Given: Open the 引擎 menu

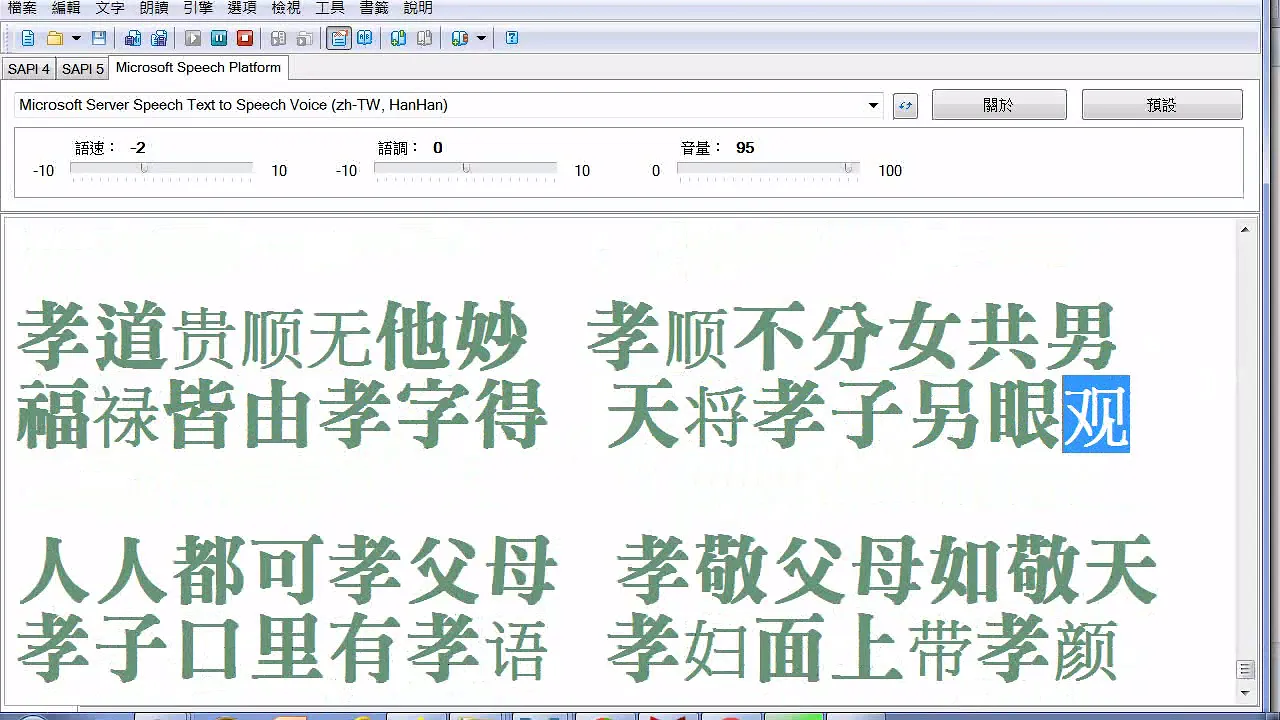Looking at the screenshot, I should (198, 8).
